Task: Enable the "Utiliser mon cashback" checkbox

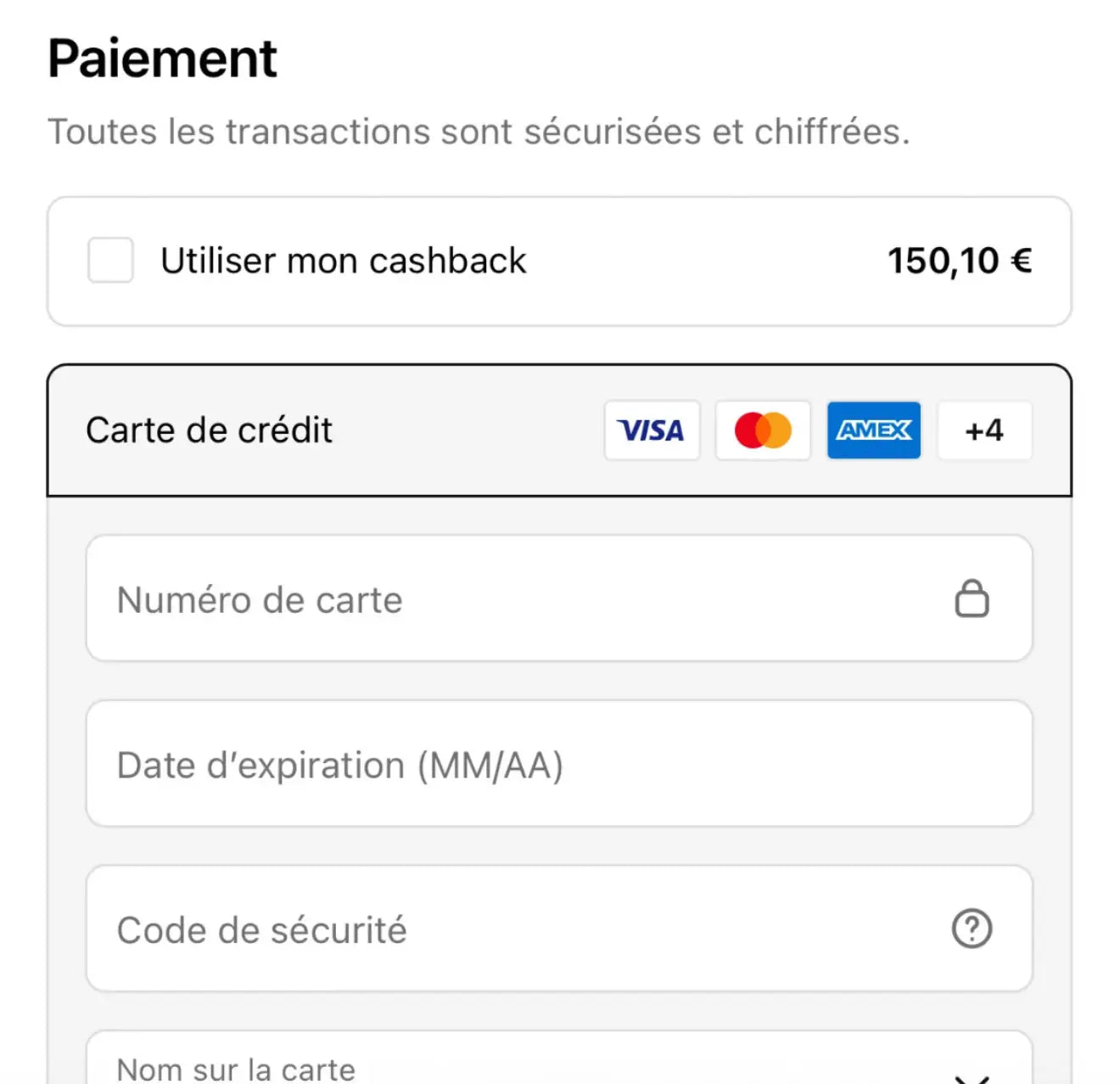Action: [109, 261]
